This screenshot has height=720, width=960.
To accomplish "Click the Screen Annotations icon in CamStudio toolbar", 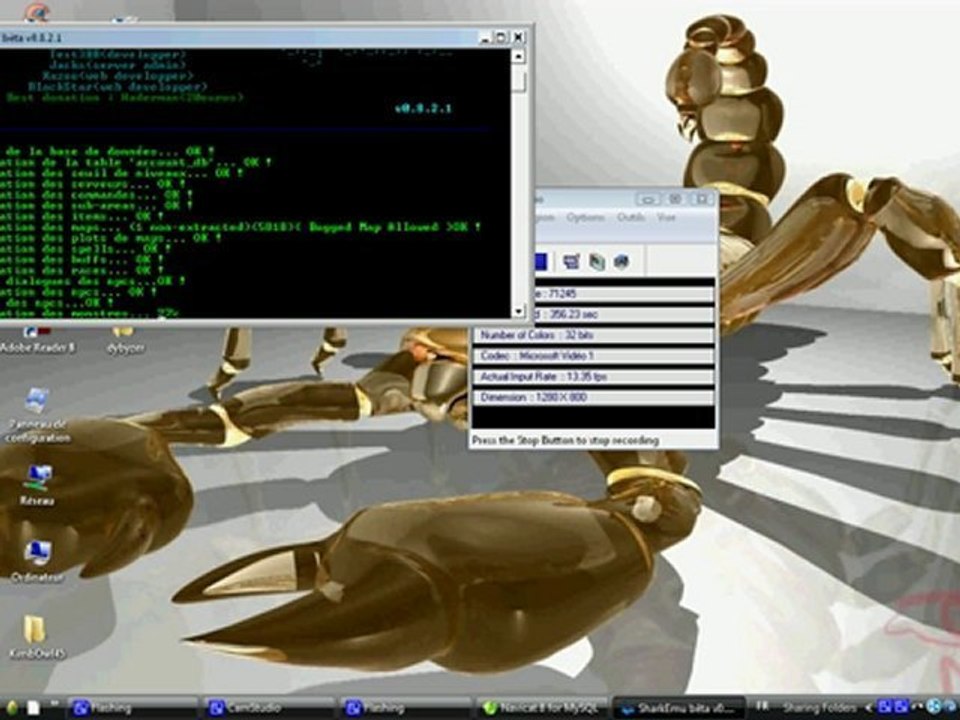I will click(621, 262).
